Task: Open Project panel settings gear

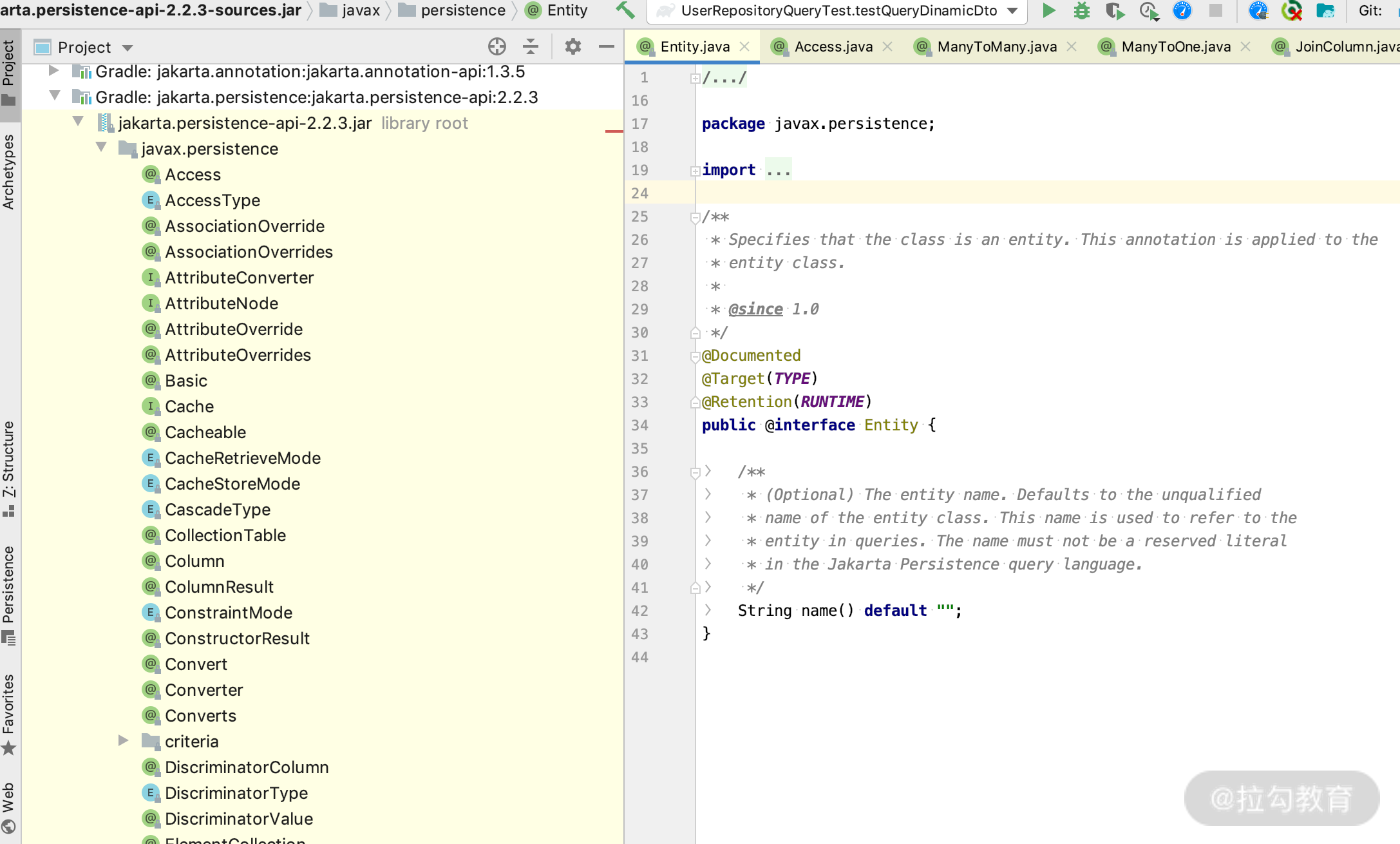Action: pyautogui.click(x=572, y=46)
